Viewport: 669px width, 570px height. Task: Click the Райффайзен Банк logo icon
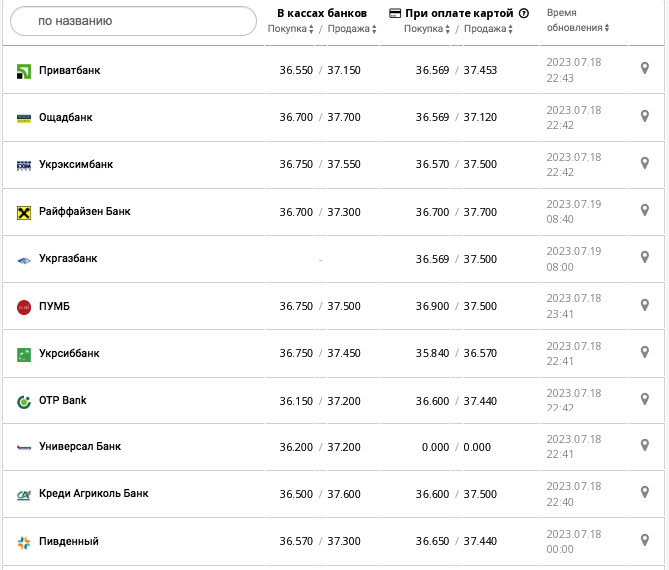24,212
